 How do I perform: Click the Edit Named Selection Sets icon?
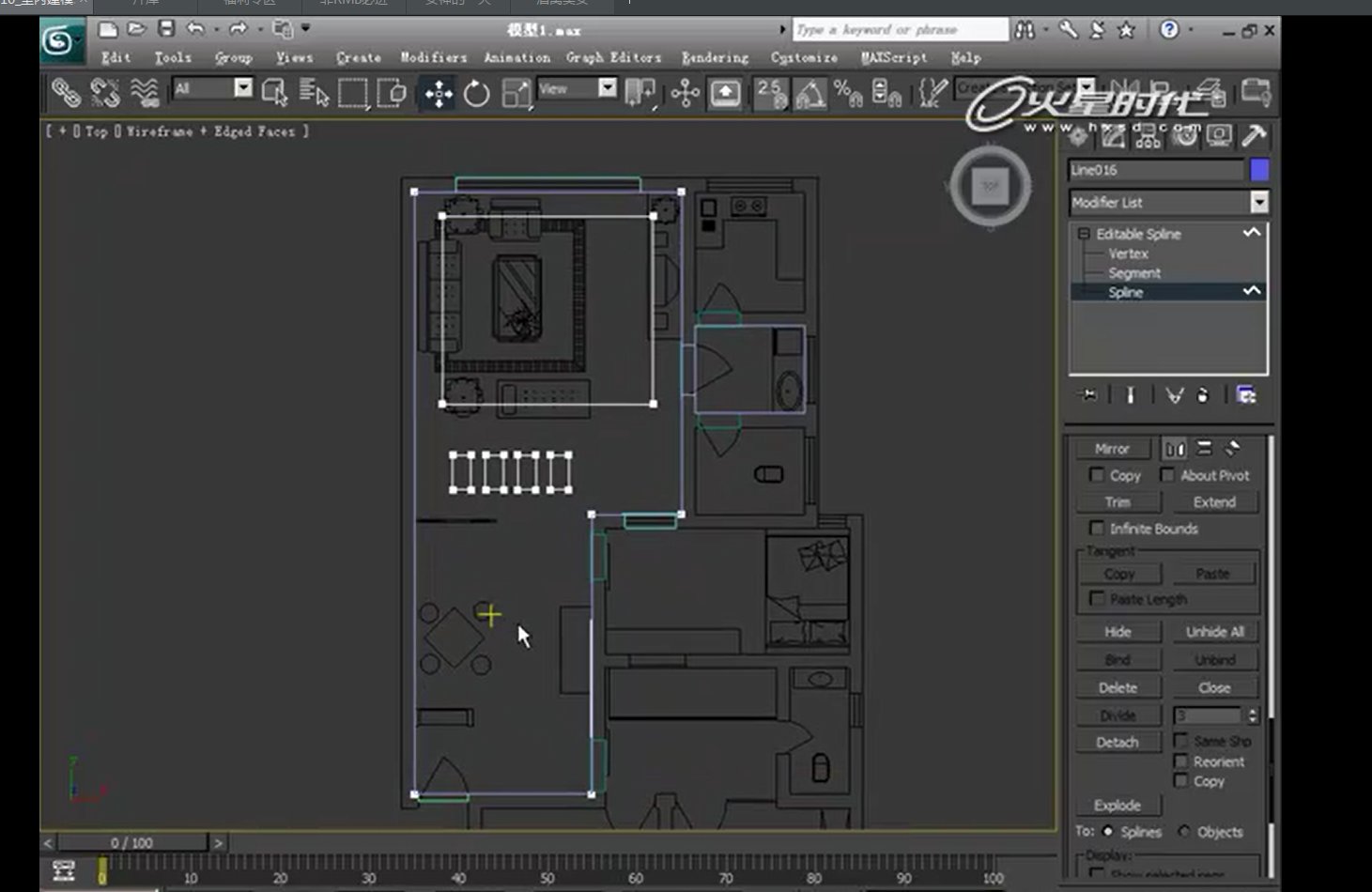(x=933, y=93)
